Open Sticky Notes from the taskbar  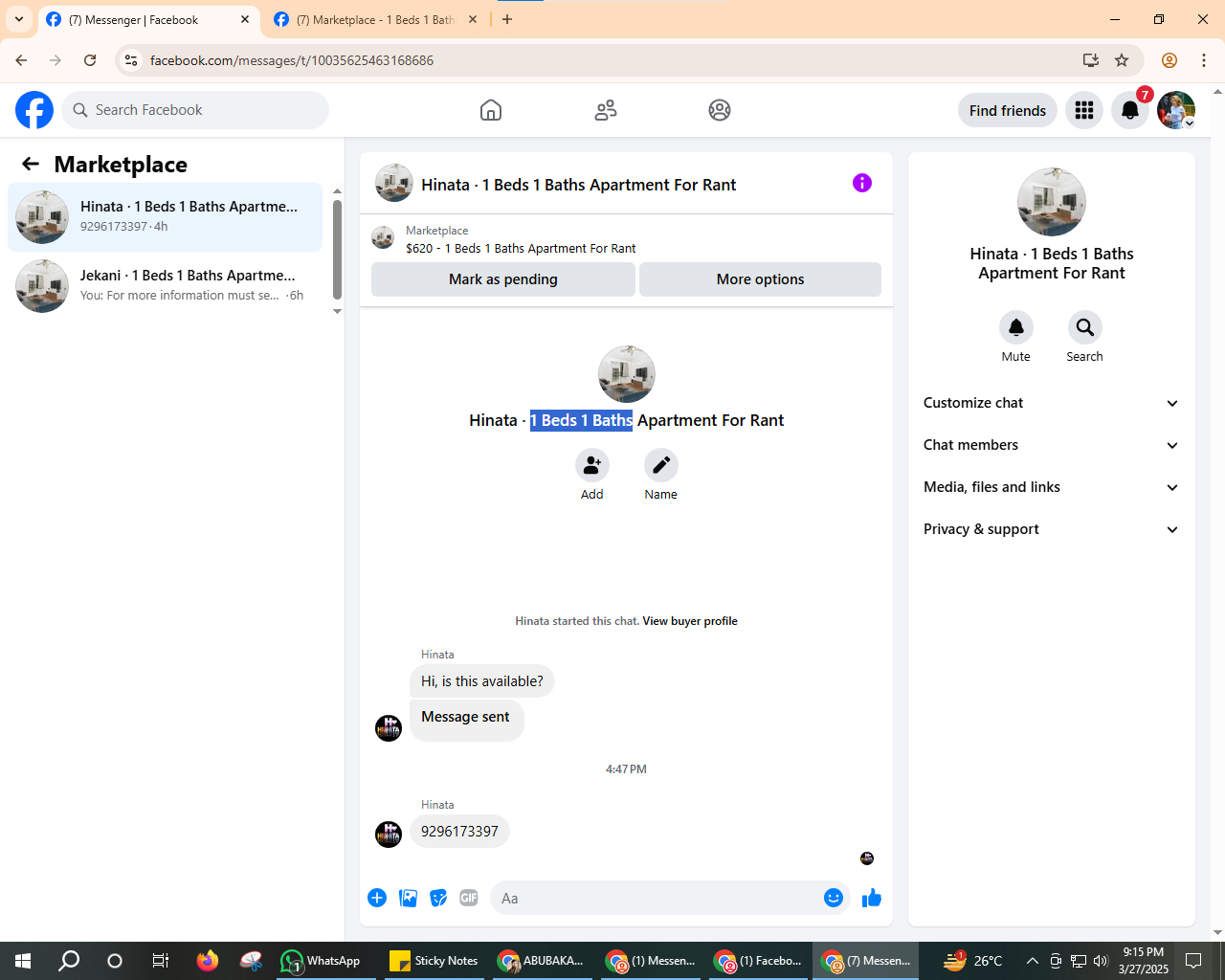(x=434, y=961)
